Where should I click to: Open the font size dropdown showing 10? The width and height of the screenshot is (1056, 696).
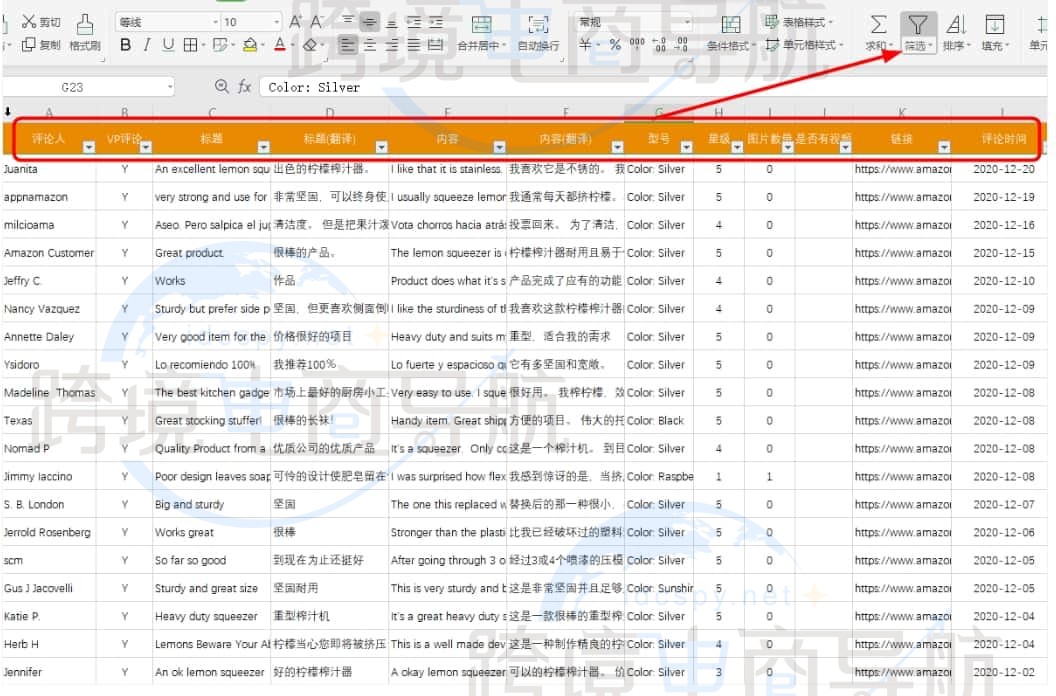coord(276,22)
